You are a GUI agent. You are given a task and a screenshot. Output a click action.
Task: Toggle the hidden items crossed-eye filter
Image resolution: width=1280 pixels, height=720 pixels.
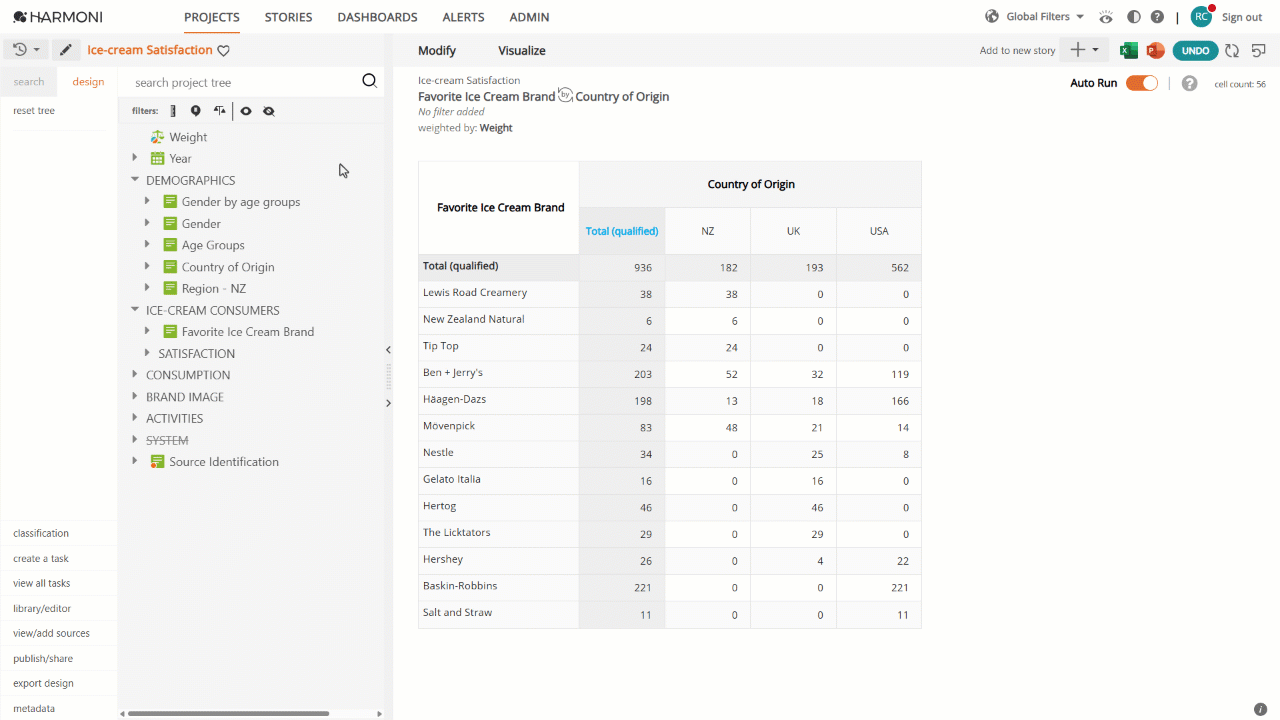(269, 111)
